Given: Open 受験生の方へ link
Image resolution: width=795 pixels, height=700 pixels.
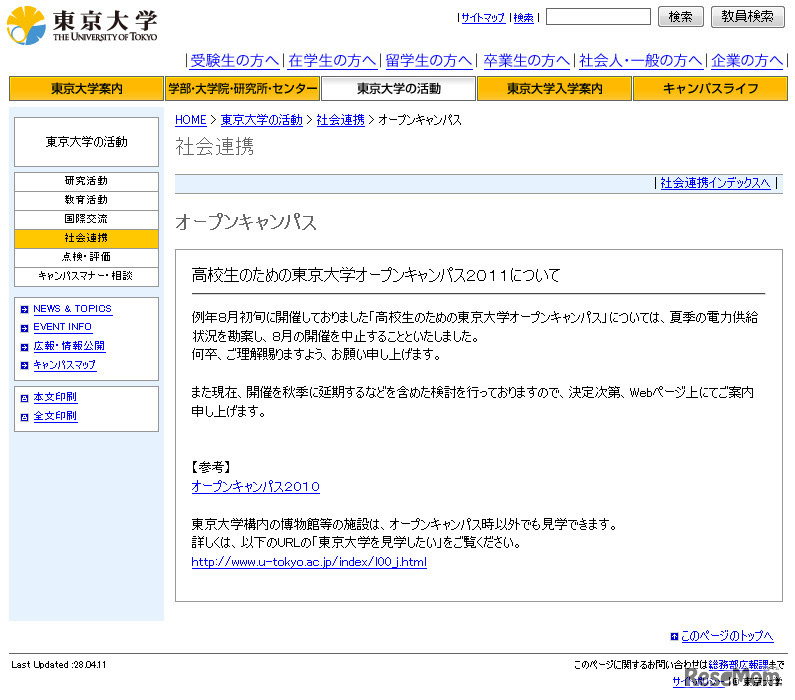Looking at the screenshot, I should click(235, 61).
